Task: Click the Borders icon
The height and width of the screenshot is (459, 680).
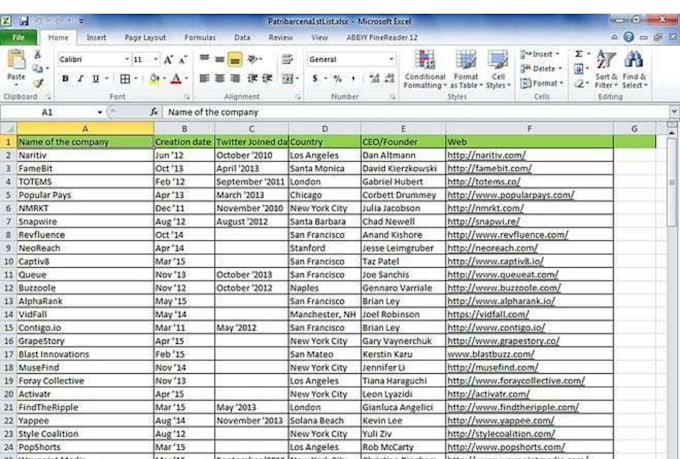Action: tap(125, 79)
